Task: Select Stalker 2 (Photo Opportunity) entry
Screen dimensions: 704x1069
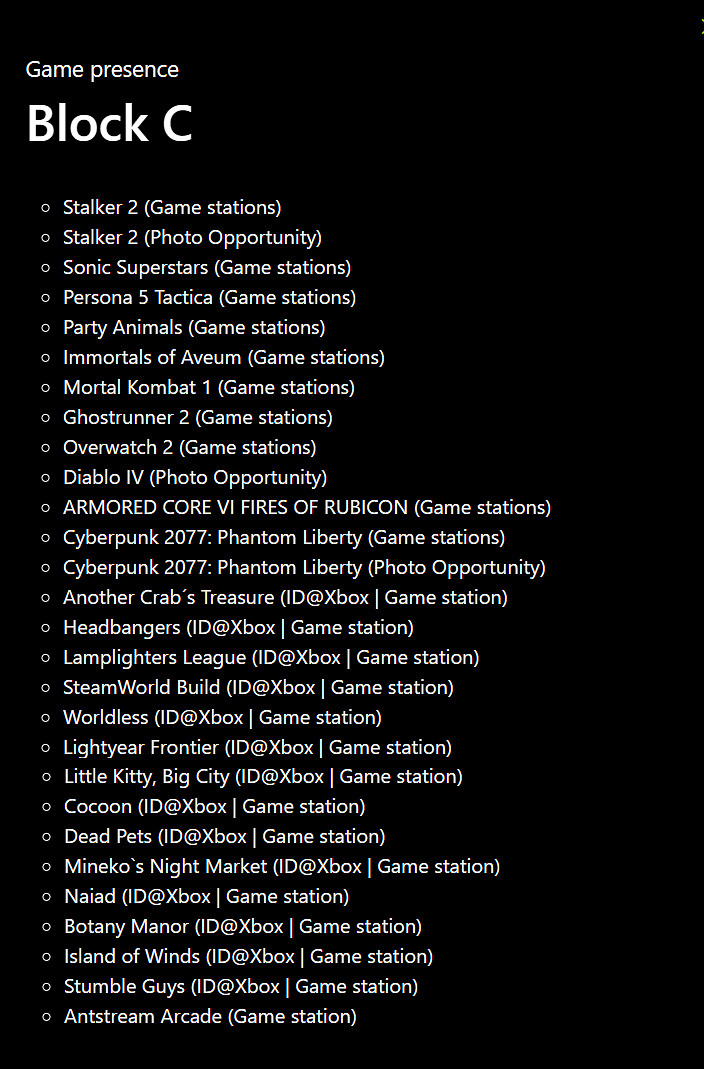Action: (x=192, y=238)
